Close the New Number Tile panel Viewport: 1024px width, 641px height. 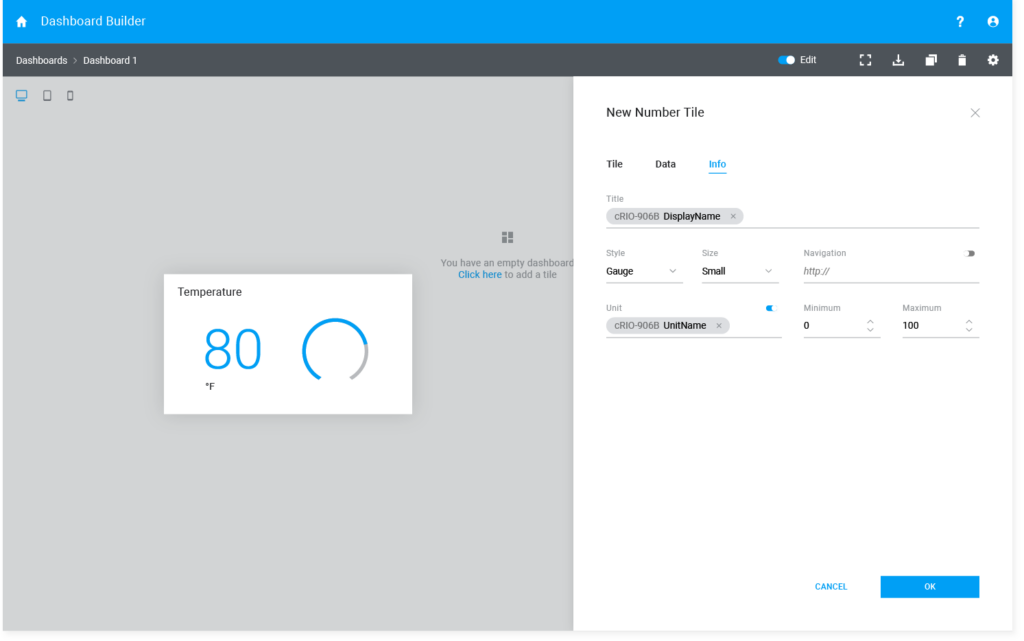[x=975, y=113]
